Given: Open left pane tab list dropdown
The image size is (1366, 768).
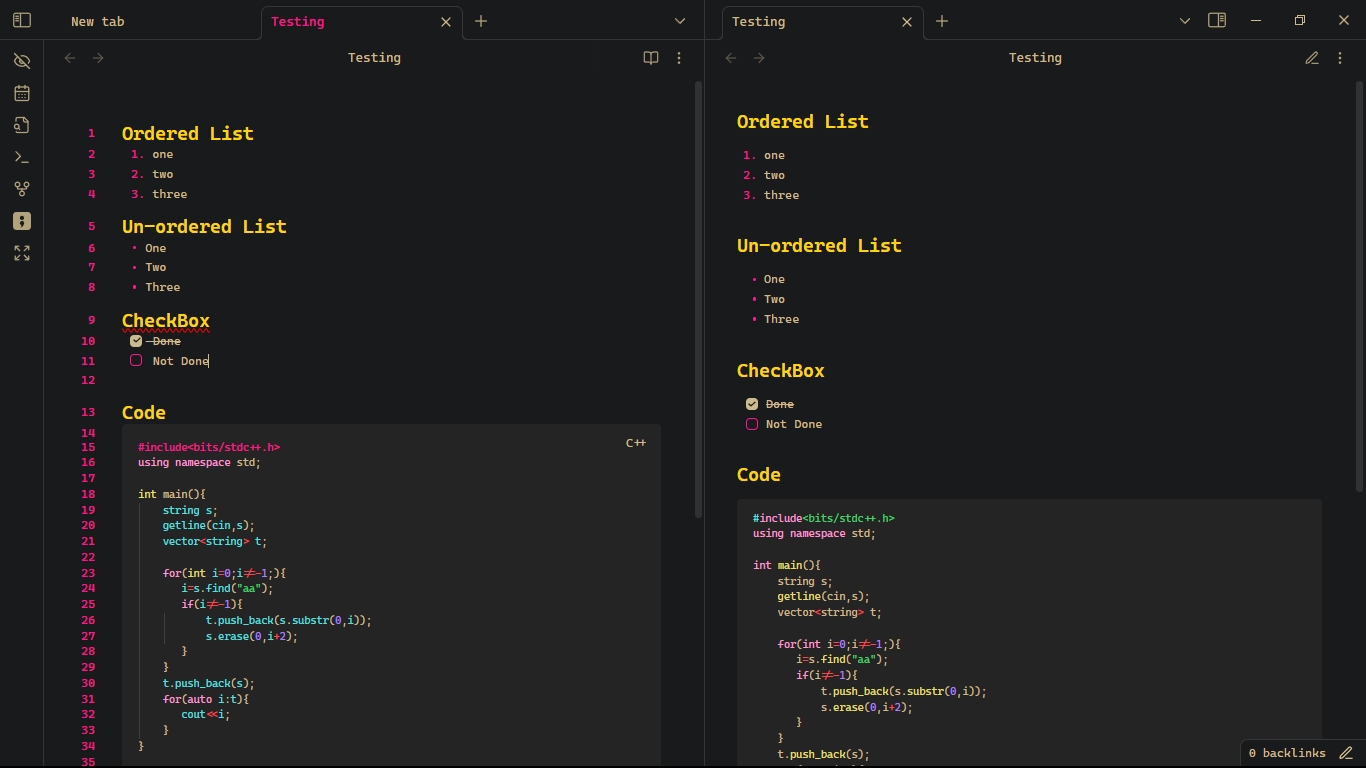Looking at the screenshot, I should point(680,21).
